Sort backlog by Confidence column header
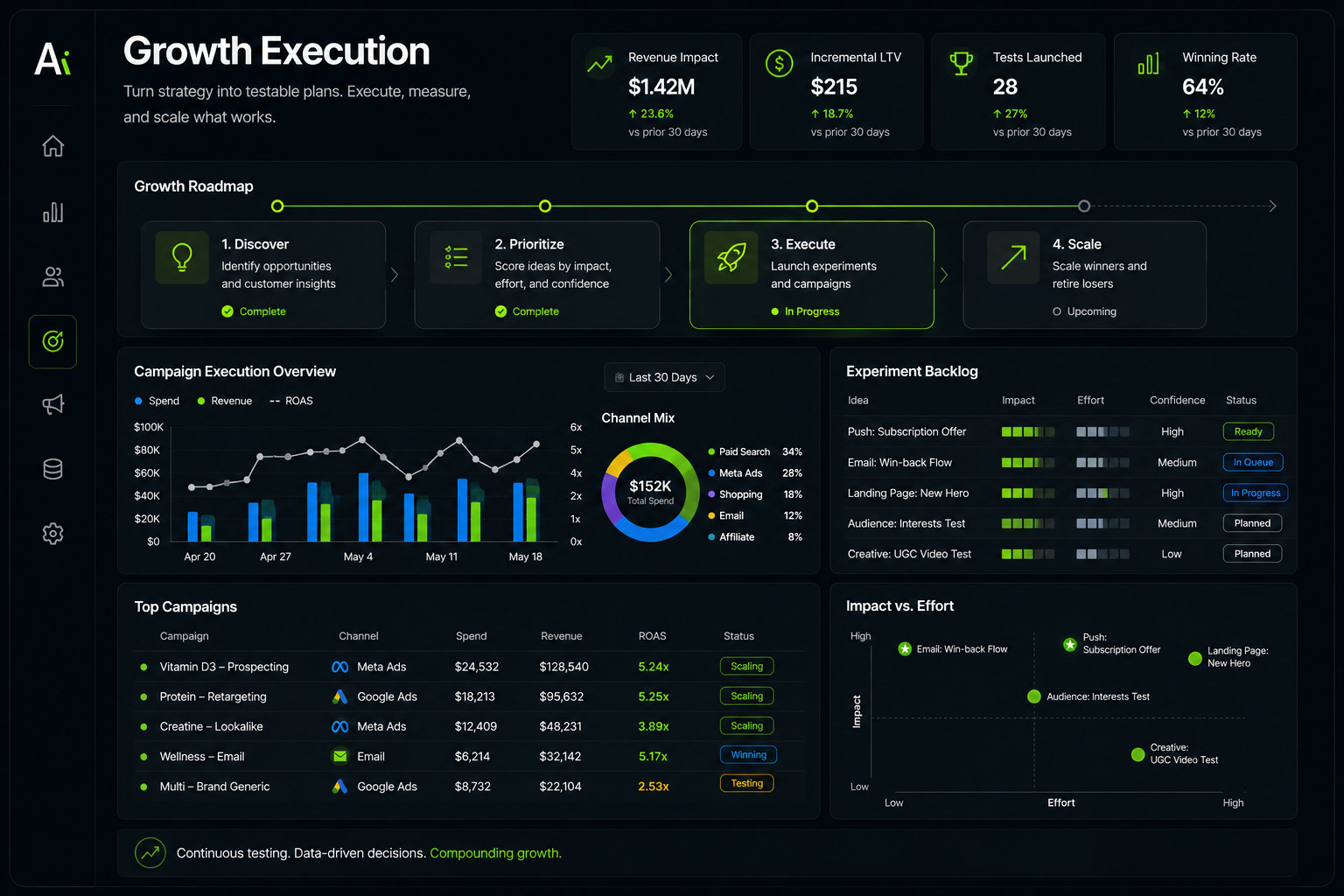 click(1178, 400)
